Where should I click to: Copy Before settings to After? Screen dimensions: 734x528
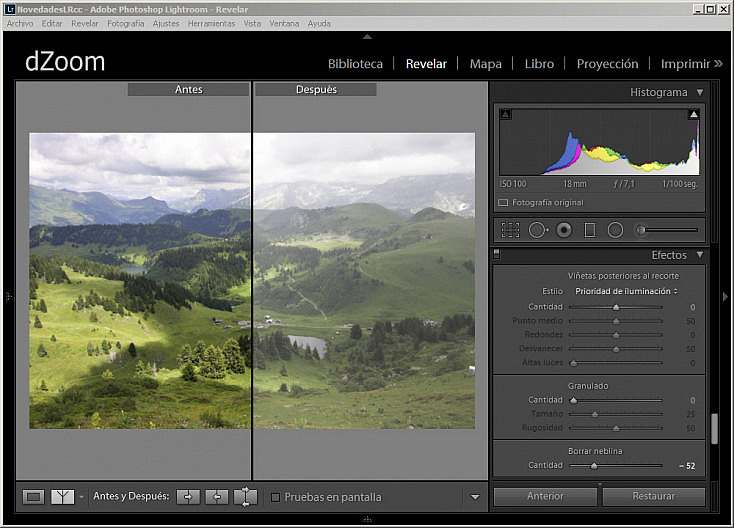pyautogui.click(x=188, y=497)
